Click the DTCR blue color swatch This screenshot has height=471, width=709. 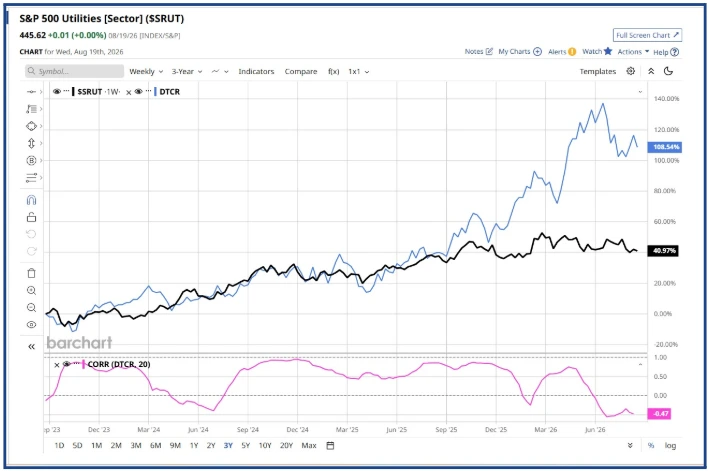click(x=155, y=92)
